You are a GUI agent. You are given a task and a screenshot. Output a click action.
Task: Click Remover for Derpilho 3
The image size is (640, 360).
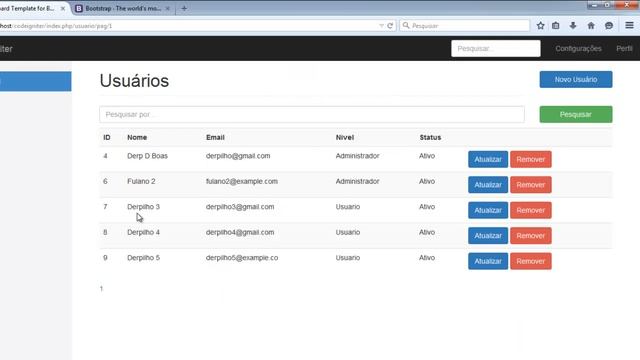click(x=531, y=210)
